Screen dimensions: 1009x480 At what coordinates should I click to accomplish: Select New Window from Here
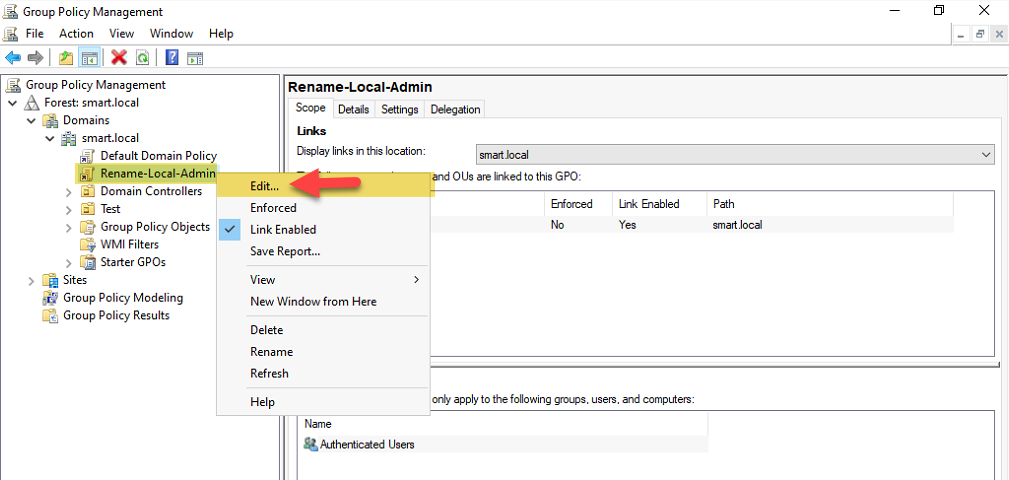(323, 302)
